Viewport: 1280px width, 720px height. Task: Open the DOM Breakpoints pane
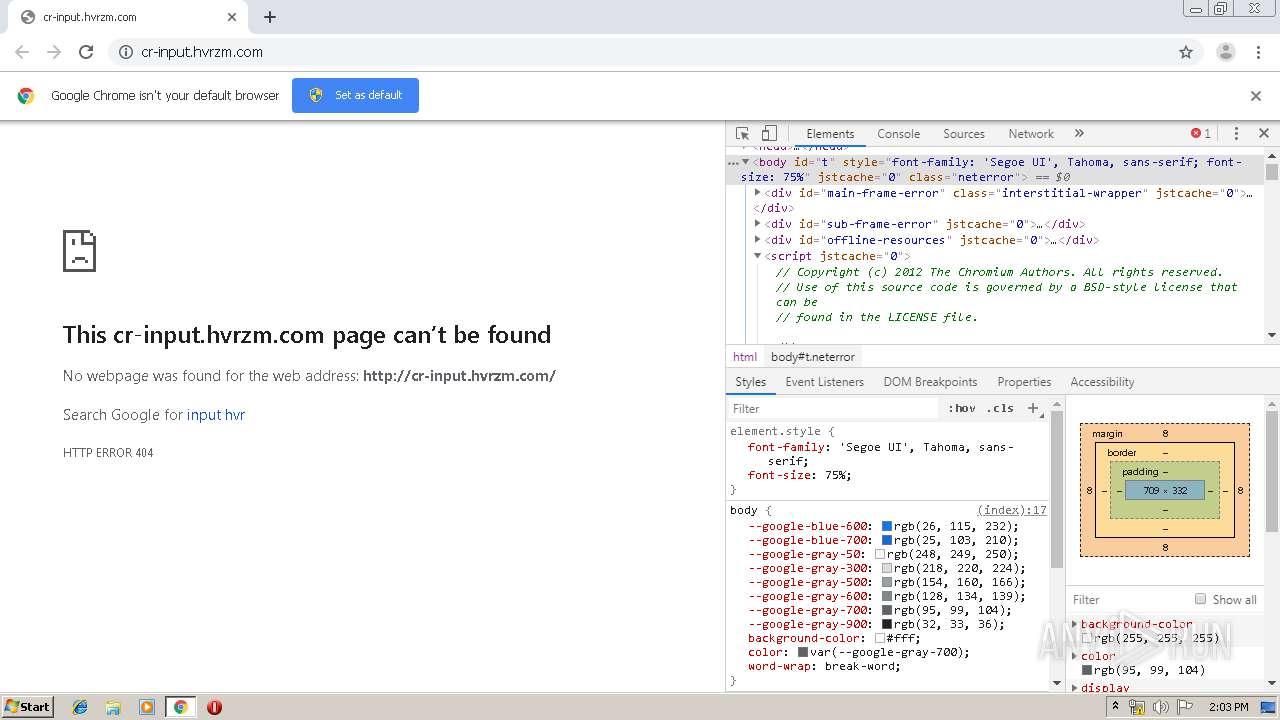click(x=930, y=382)
